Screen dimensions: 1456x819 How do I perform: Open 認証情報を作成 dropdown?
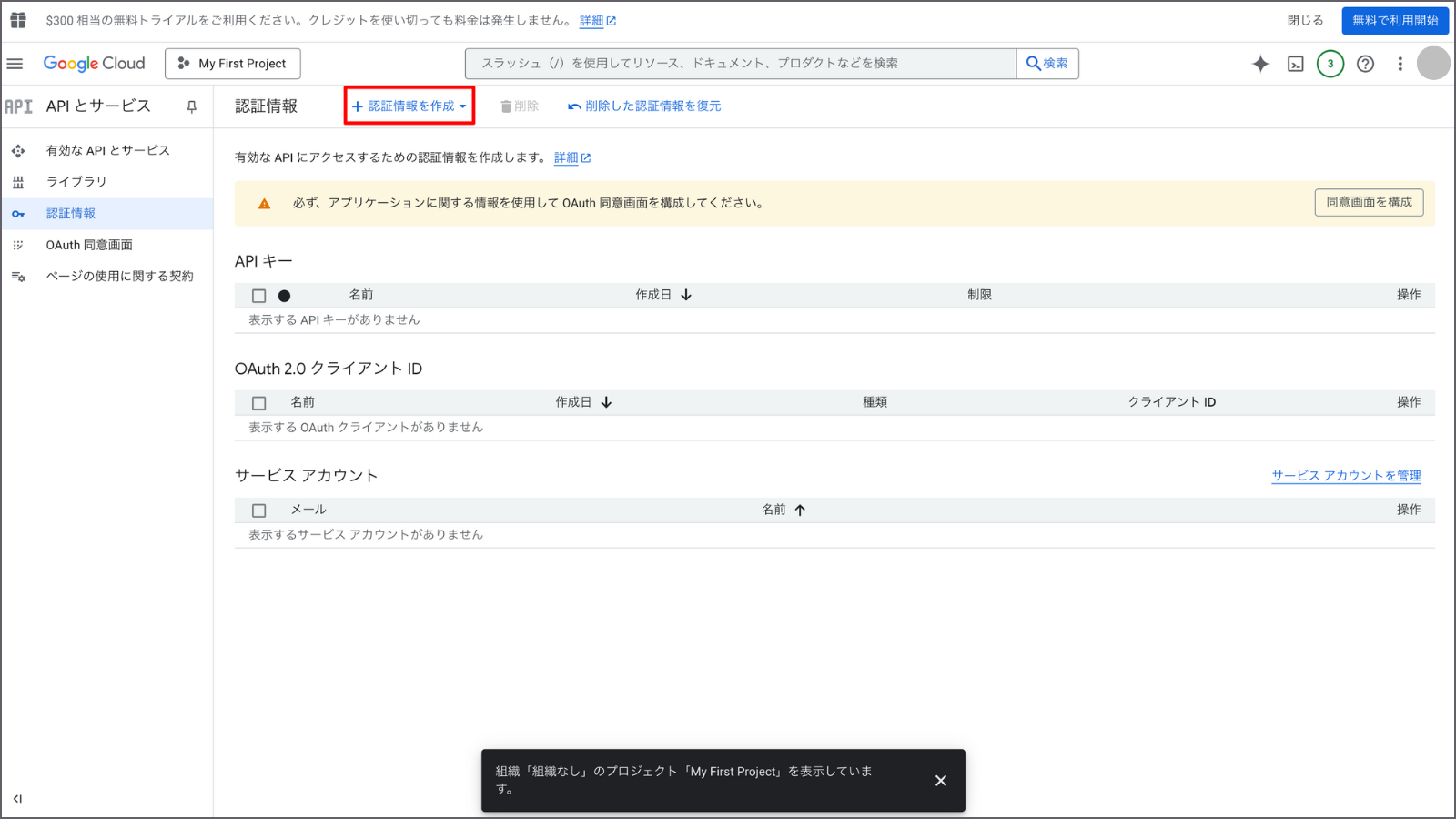point(409,106)
